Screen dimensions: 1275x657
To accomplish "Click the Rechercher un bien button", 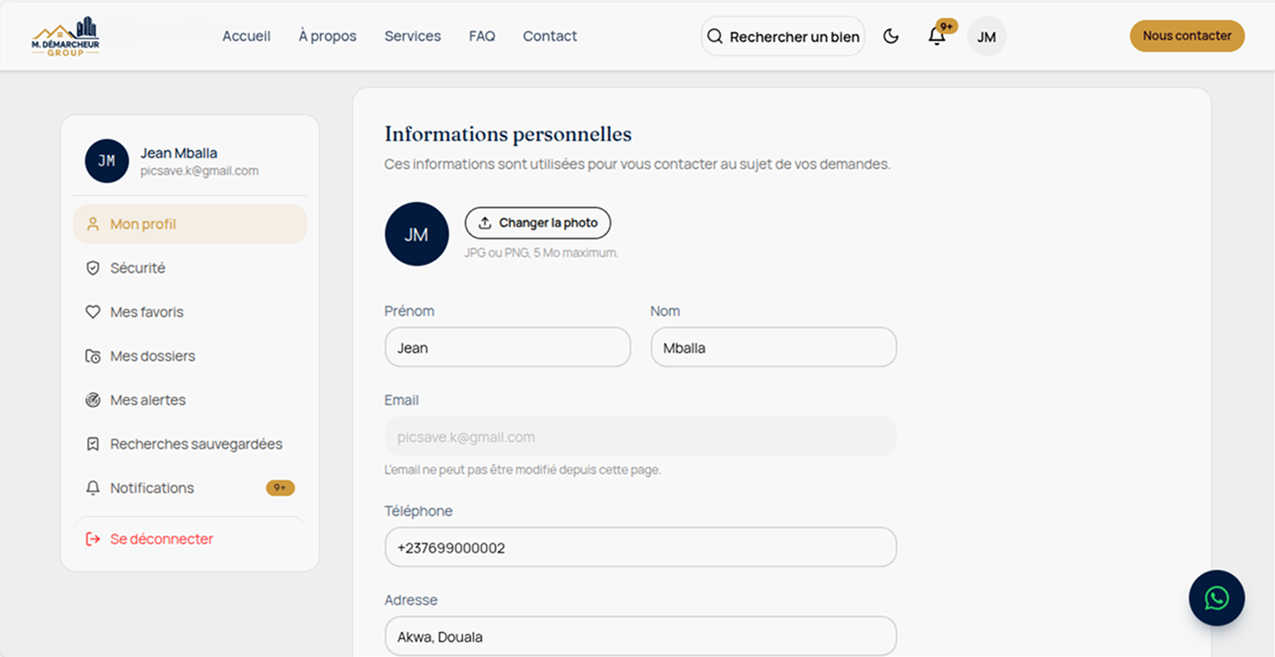I will [783, 36].
